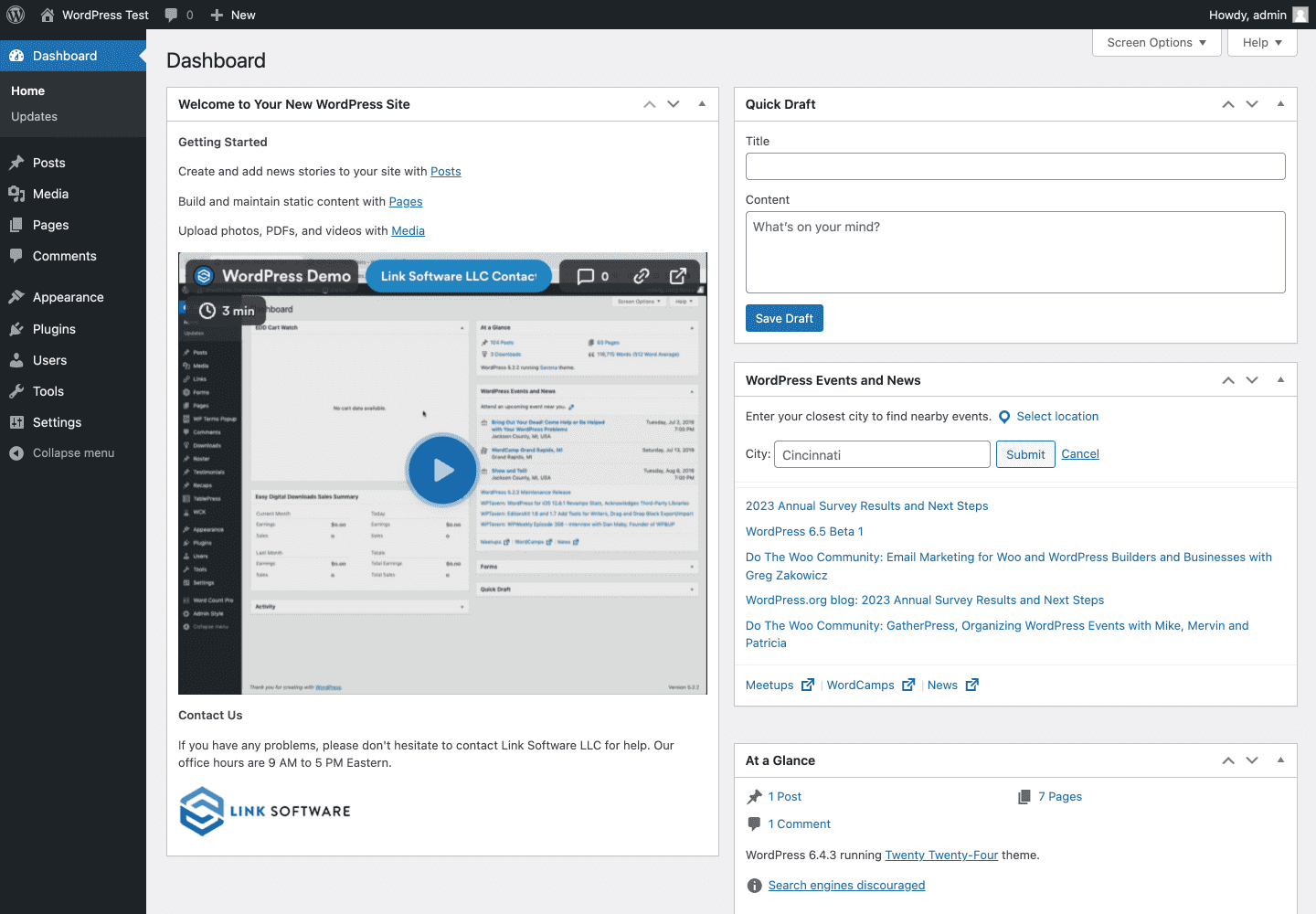Screen dimensions: 1316x914
Task: Collapse WordPress Events and News panel
Action: [x=1280, y=380]
